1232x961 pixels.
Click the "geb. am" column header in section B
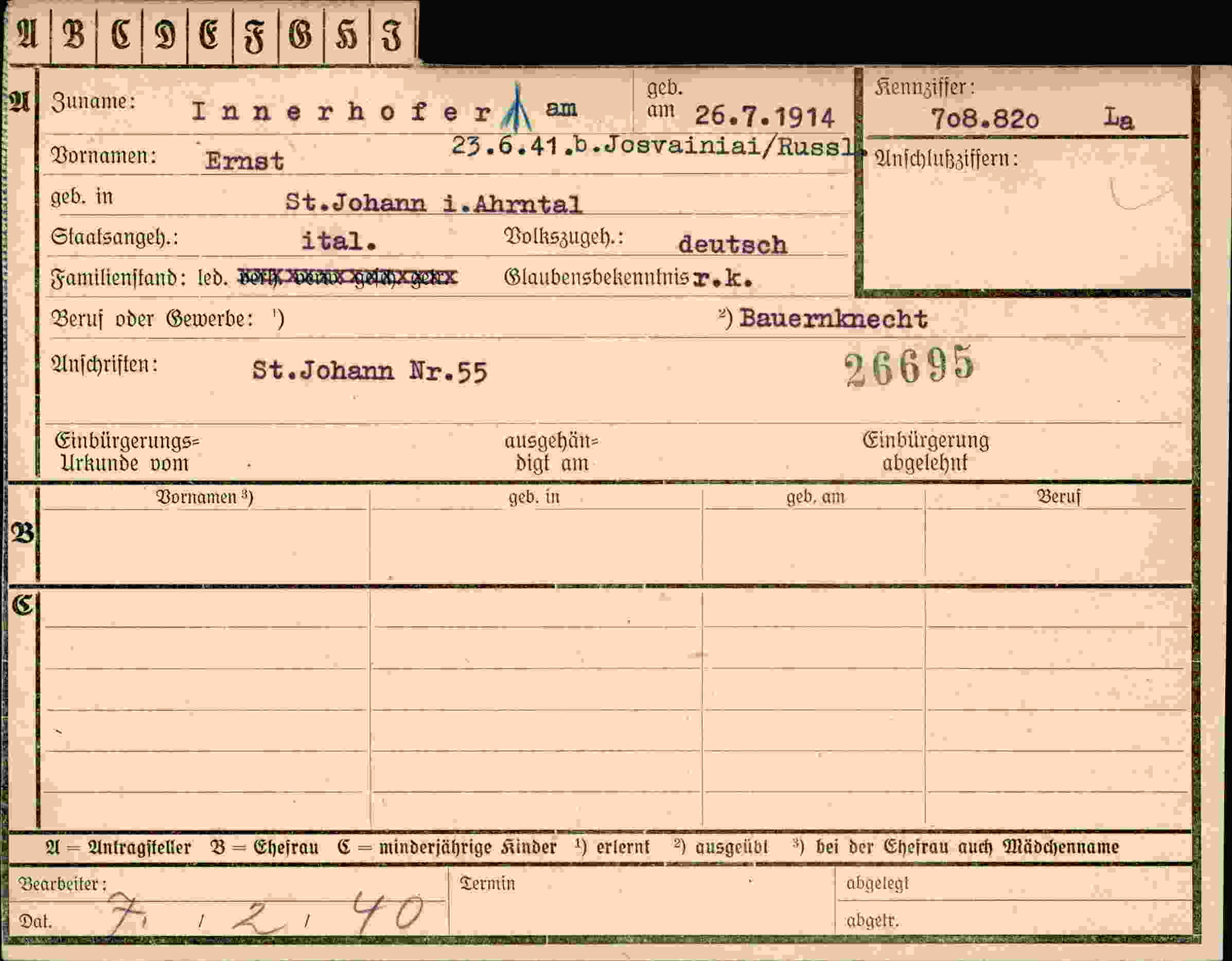(816, 497)
